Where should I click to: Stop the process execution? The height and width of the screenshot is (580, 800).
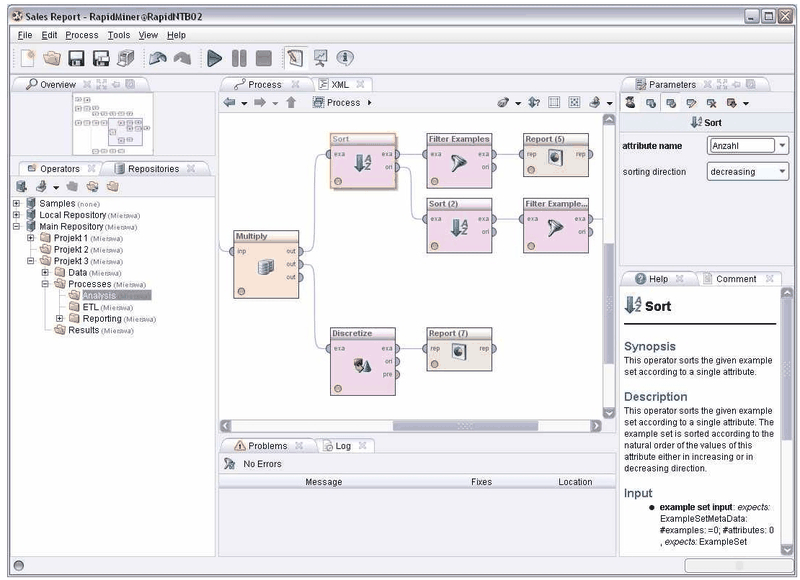263,58
